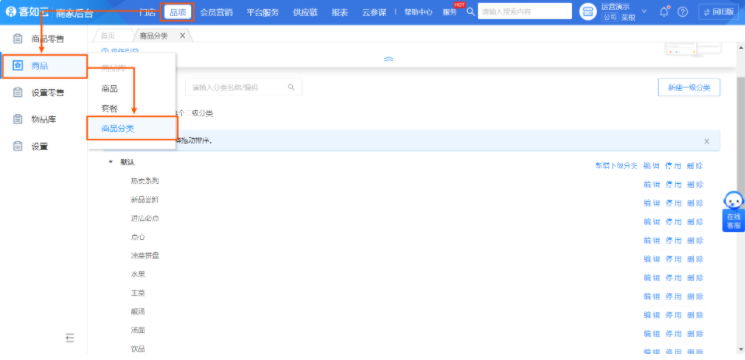Focus the top bar search input
This screenshot has height=360, width=745.
pos(525,11)
